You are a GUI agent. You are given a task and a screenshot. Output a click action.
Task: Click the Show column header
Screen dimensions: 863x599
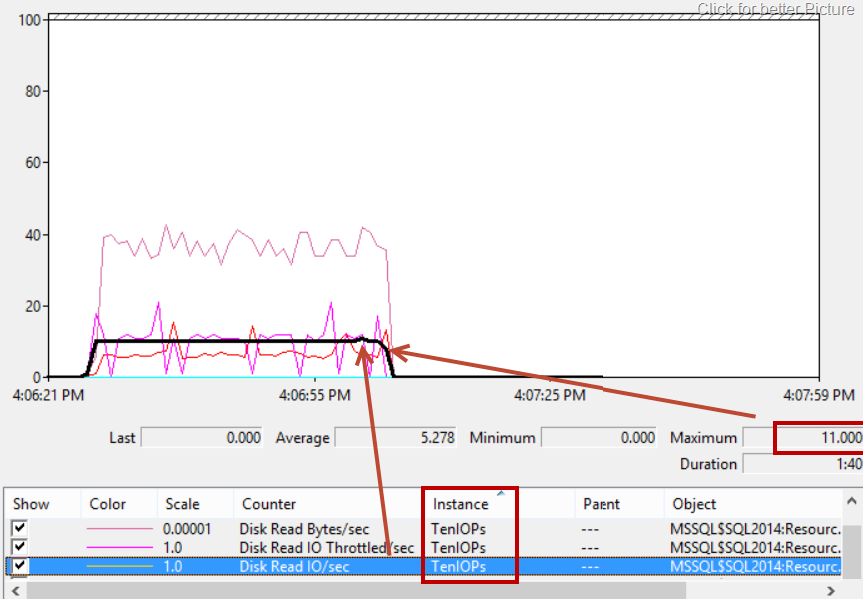pos(31,504)
